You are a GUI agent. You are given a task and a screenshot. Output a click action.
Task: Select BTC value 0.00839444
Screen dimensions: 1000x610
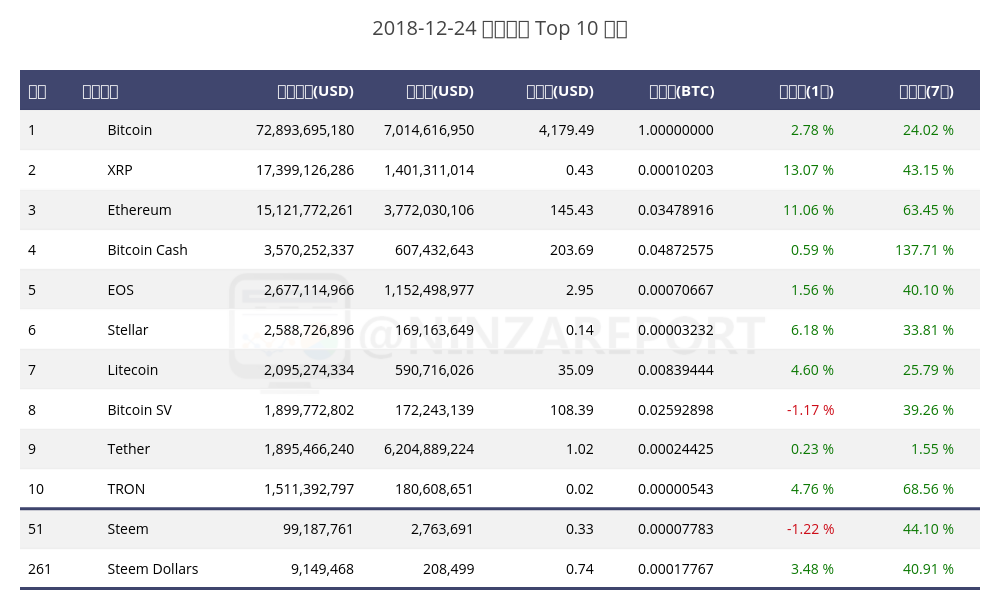pos(675,370)
